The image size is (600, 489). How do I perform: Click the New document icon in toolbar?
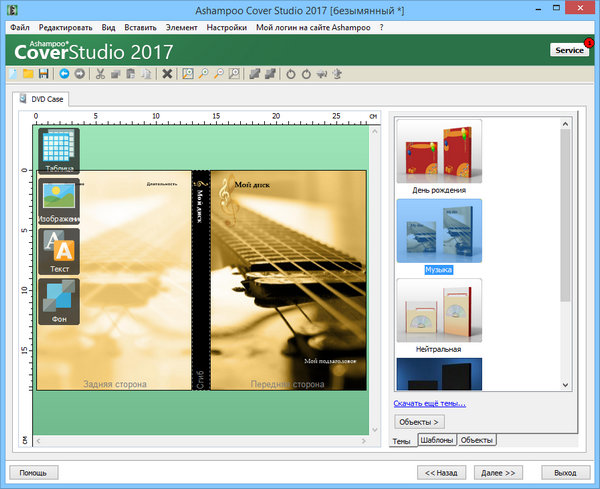(13, 74)
